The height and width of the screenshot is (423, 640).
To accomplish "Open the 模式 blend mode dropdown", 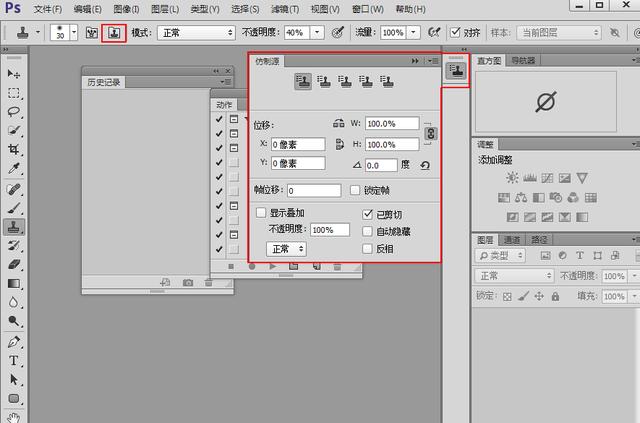I will [x=196, y=33].
